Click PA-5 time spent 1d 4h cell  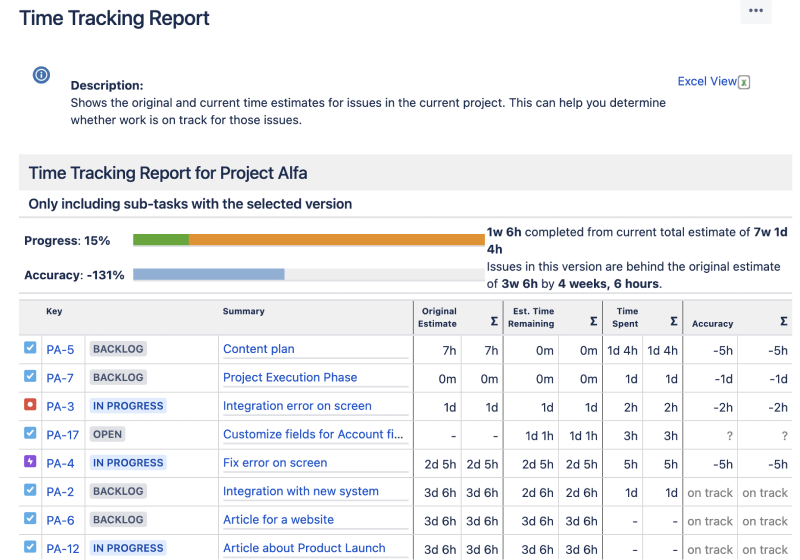[622, 351]
